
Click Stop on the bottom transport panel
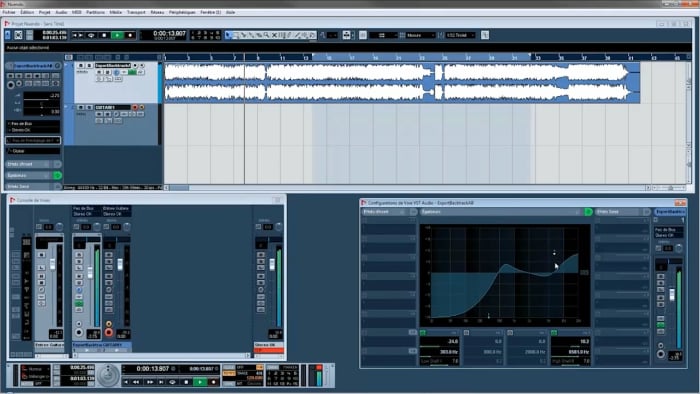point(186,382)
